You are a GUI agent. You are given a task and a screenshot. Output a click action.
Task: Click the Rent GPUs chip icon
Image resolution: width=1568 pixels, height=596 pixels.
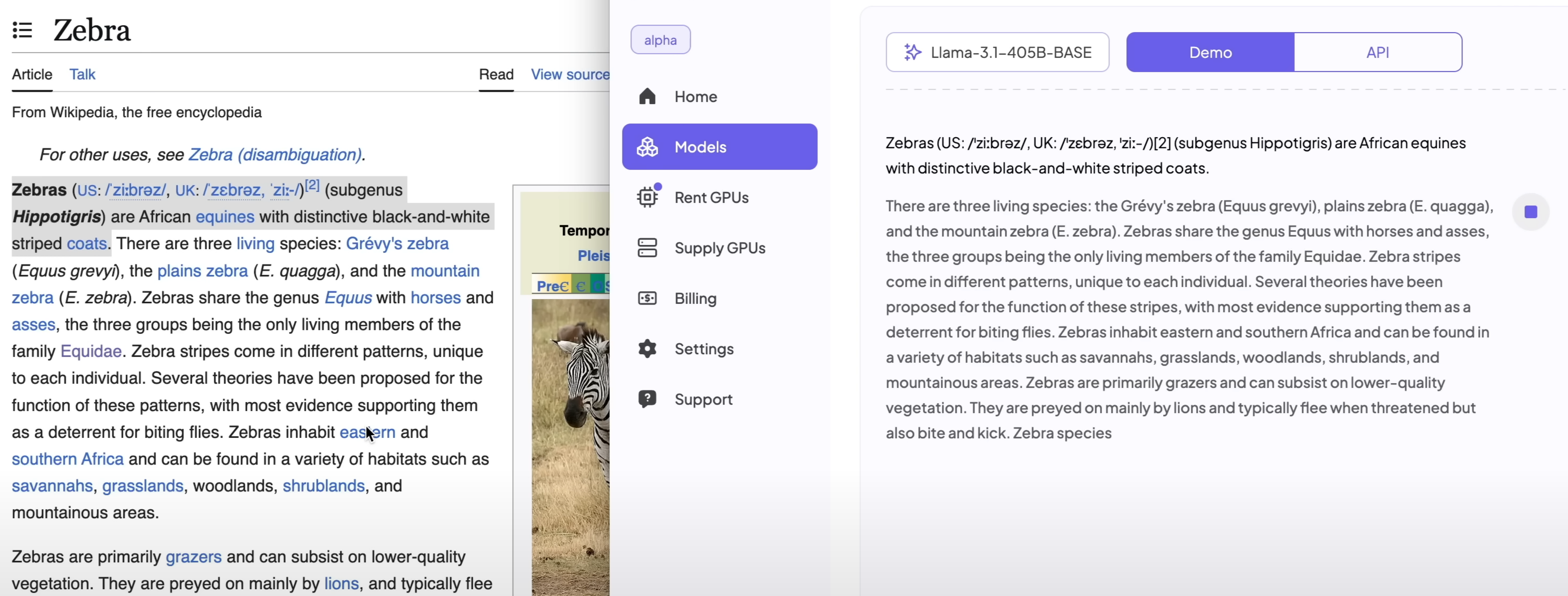coord(647,197)
